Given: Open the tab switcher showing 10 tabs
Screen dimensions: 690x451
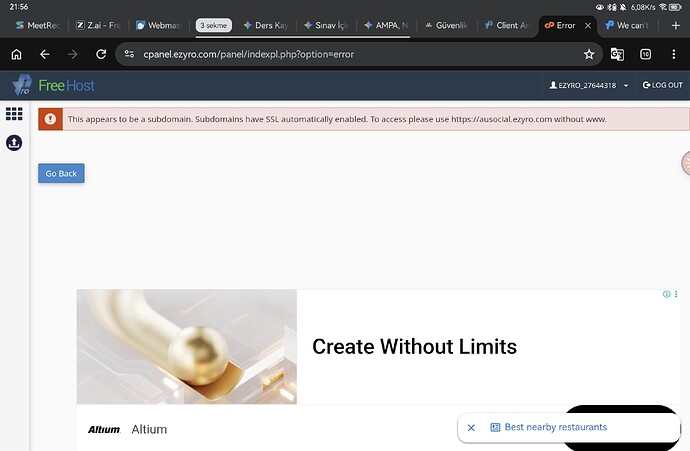Looking at the screenshot, I should [646, 54].
